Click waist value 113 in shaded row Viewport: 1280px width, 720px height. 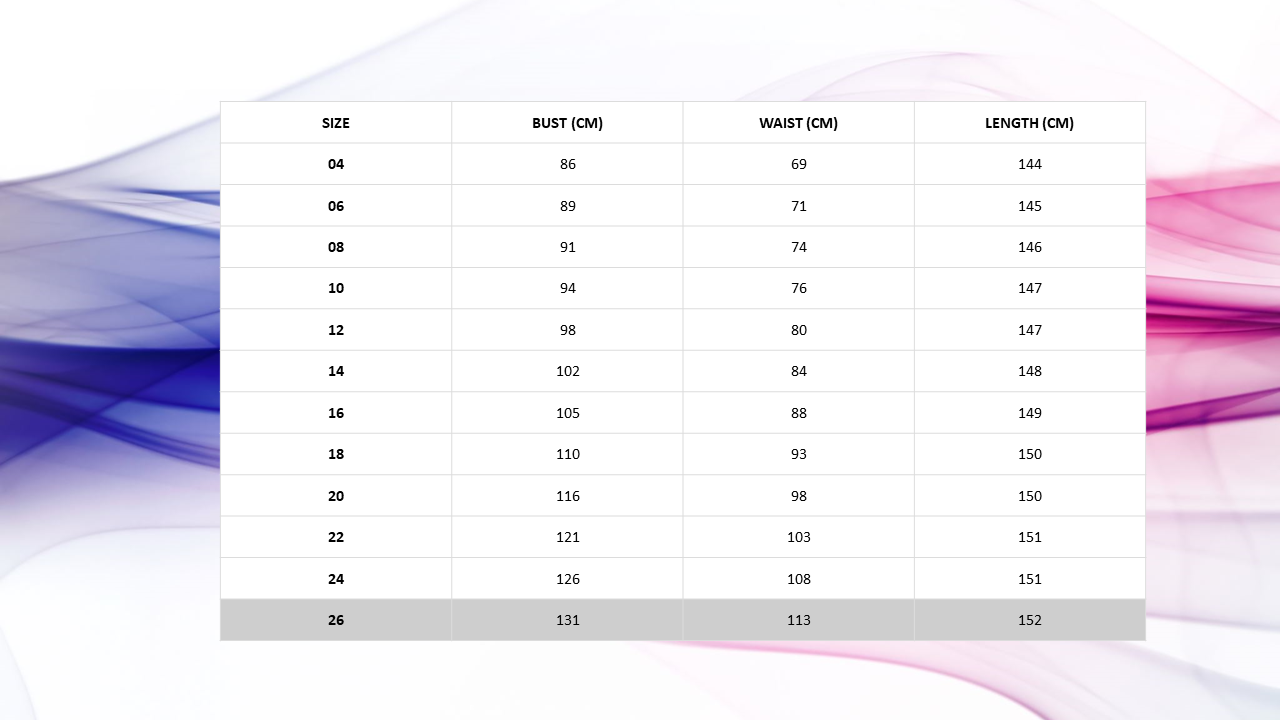[x=798, y=620]
